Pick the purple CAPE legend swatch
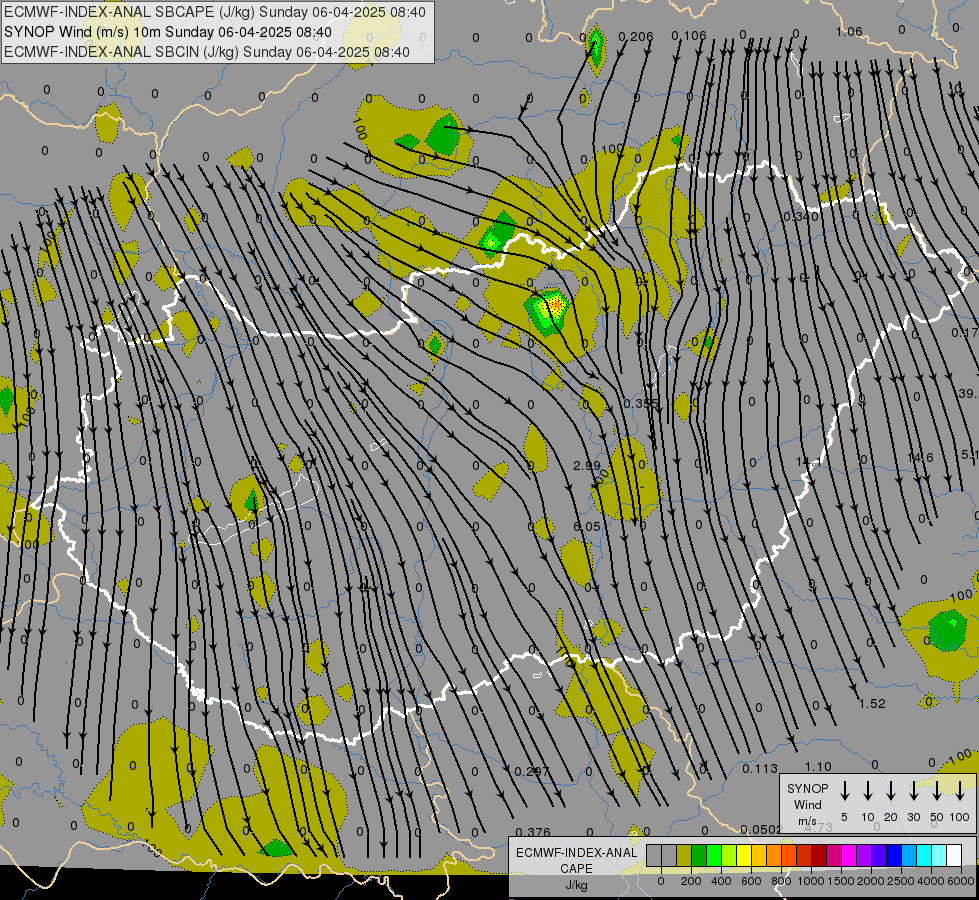 tap(863, 856)
